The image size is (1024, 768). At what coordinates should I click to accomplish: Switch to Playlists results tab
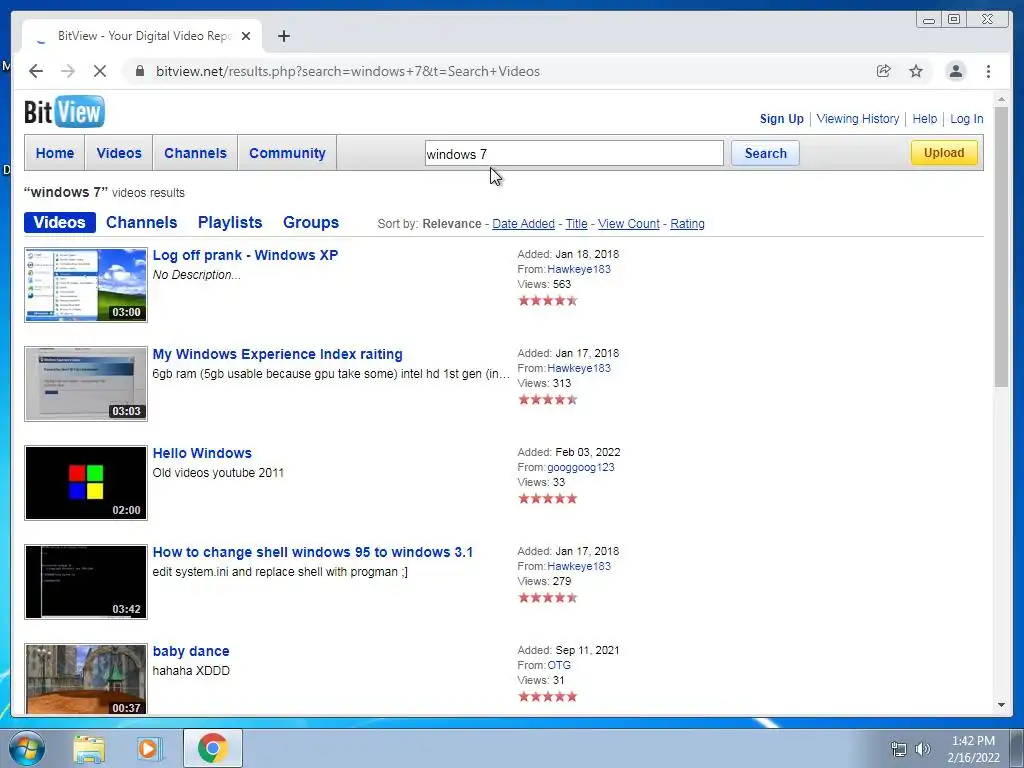pyautogui.click(x=230, y=222)
